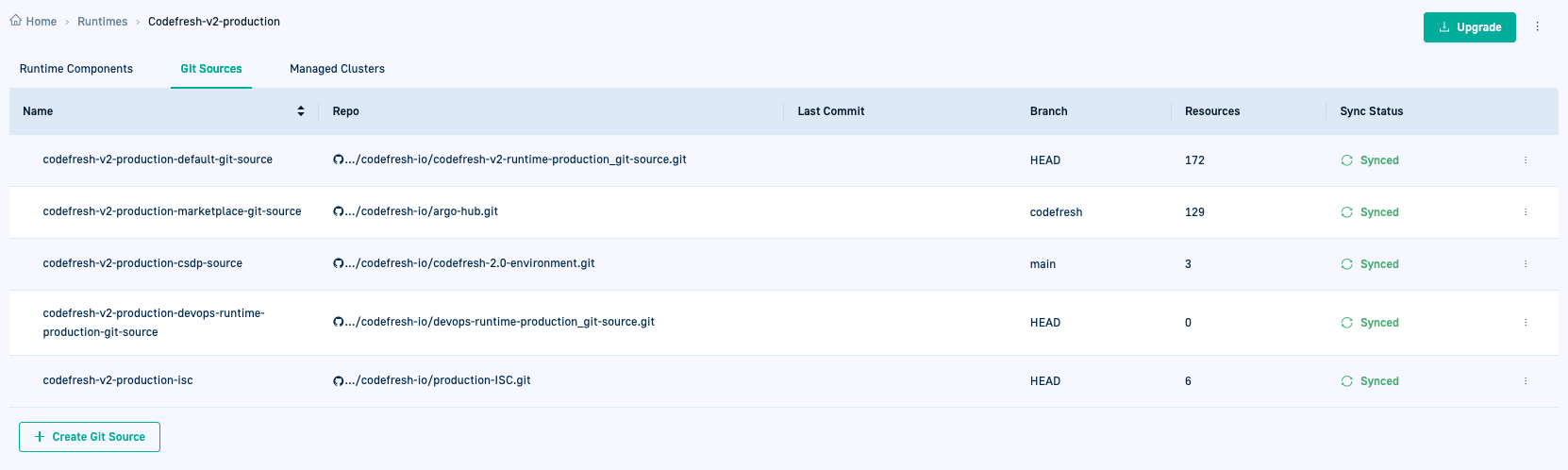Open row menu for devops-runtime git source
The image size is (1568, 470).
pos(1526,323)
